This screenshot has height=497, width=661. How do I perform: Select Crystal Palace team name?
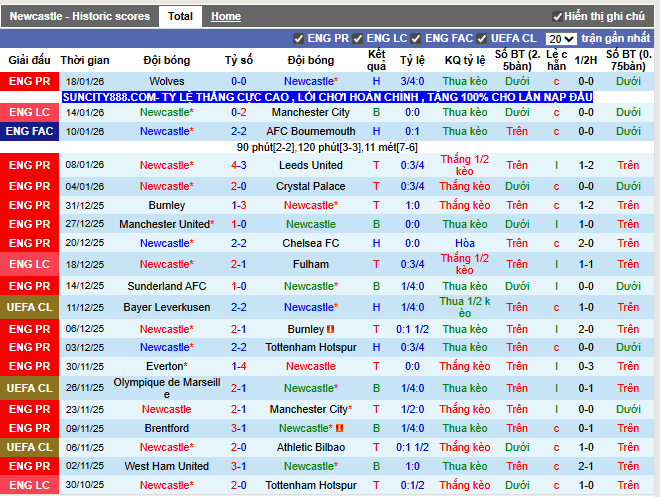pyautogui.click(x=311, y=186)
